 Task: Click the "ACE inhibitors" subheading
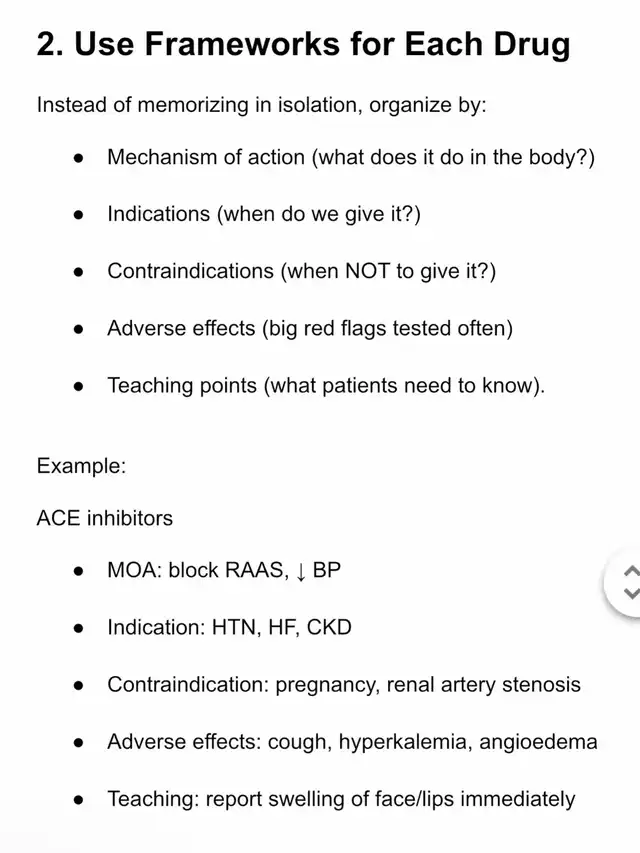tap(104, 518)
